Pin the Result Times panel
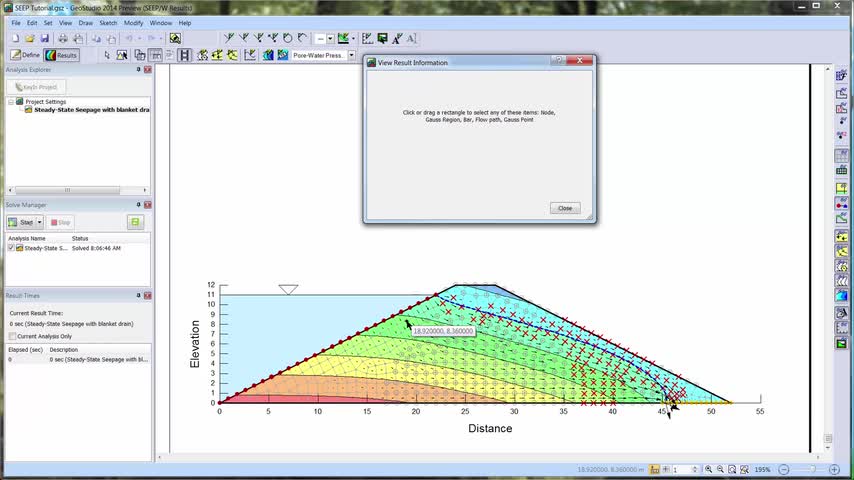Screen dimensions: 854x480 pyautogui.click(x=138, y=295)
